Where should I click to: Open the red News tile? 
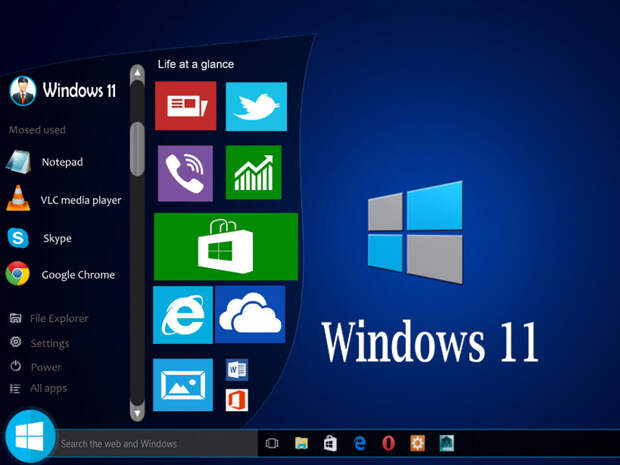[185, 106]
